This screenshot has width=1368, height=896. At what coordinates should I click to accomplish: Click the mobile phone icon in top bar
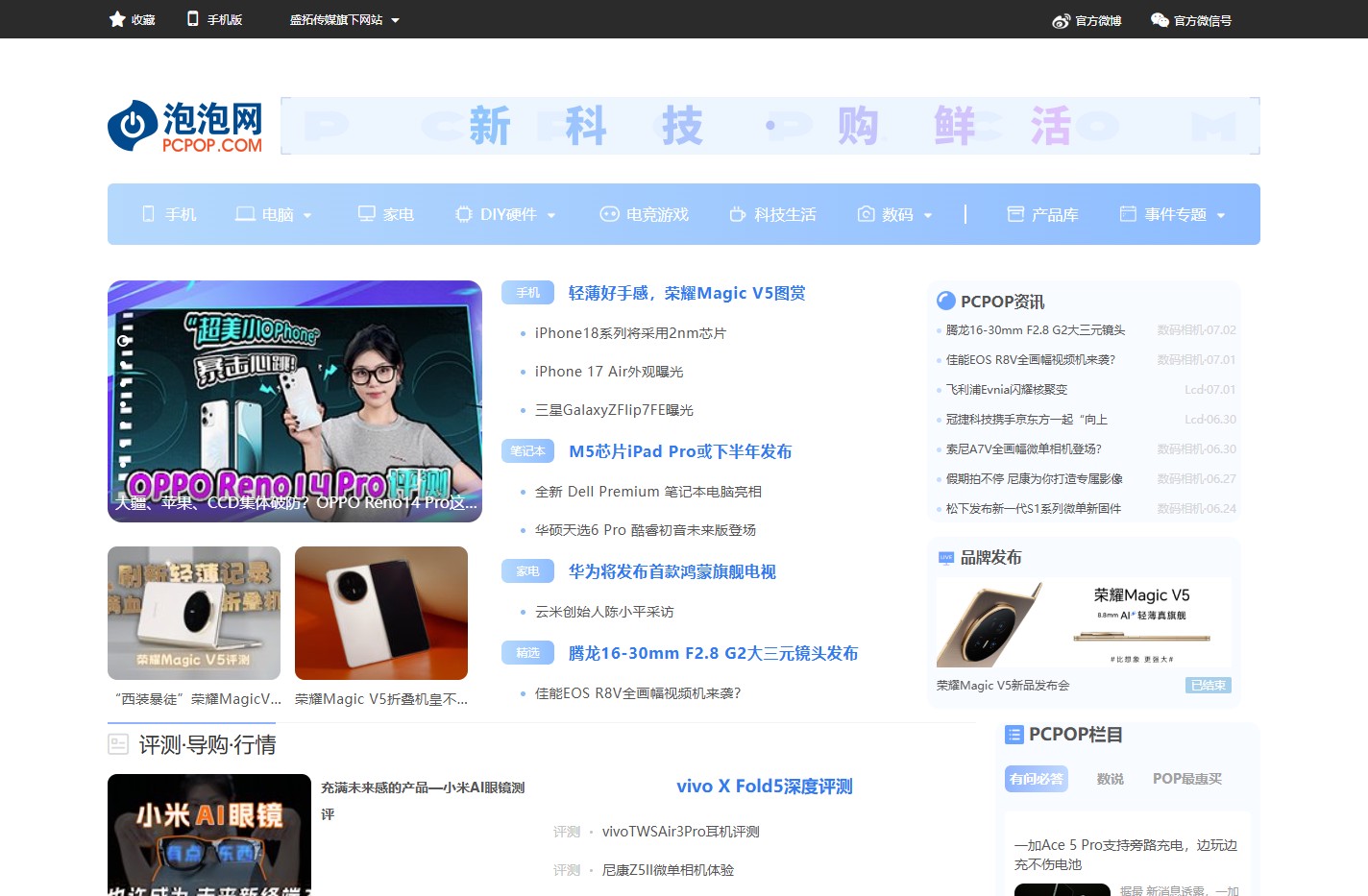tap(193, 18)
